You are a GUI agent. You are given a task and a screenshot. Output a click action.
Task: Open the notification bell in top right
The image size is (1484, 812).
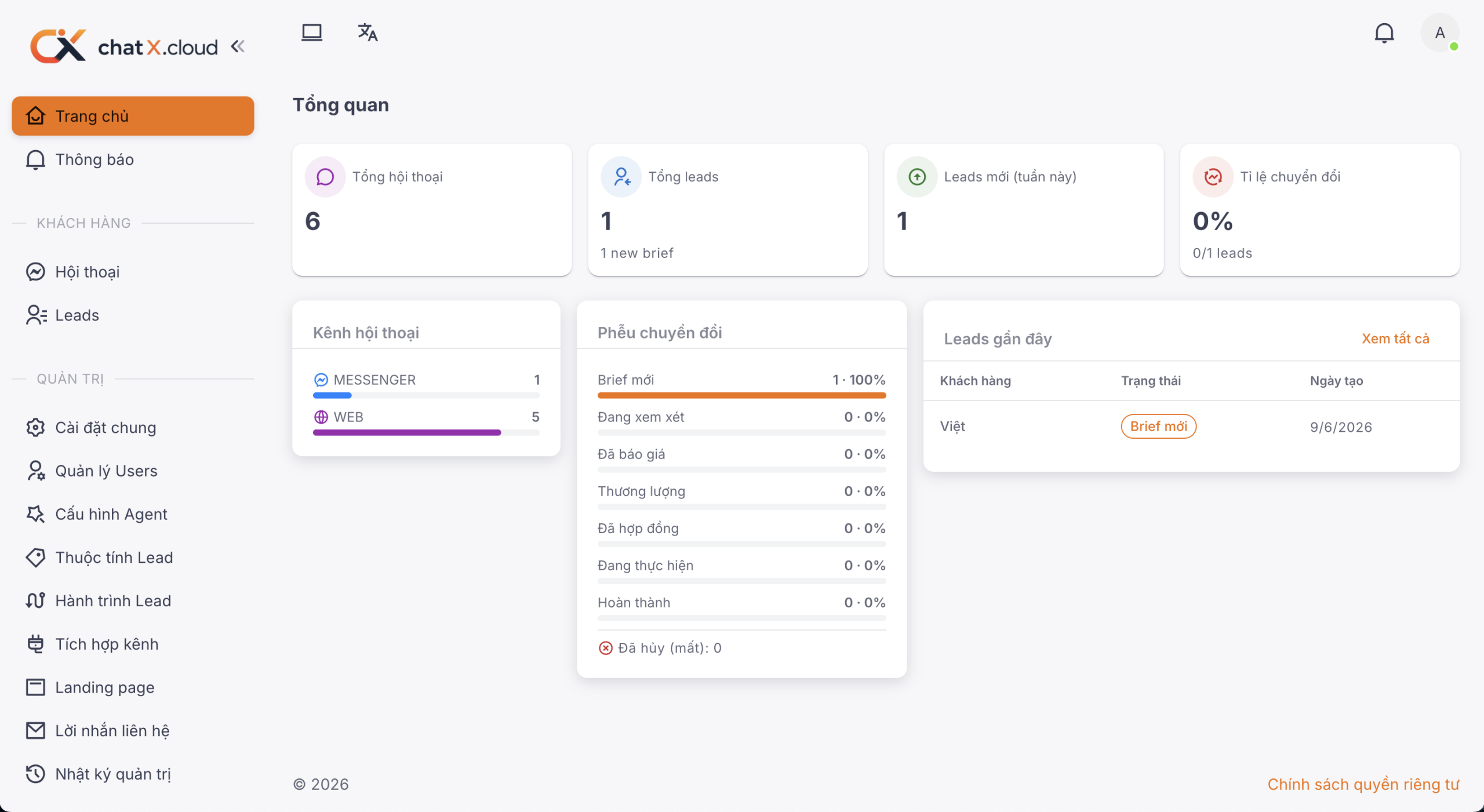pos(1384,33)
